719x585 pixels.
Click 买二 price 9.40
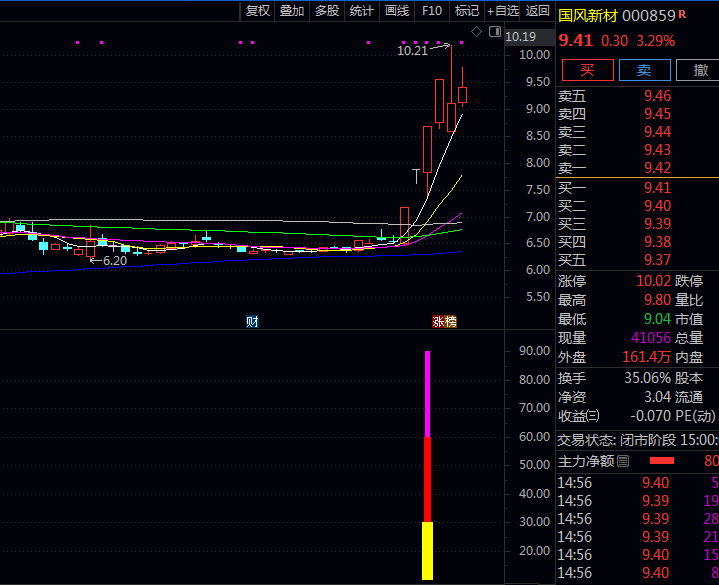(x=657, y=206)
